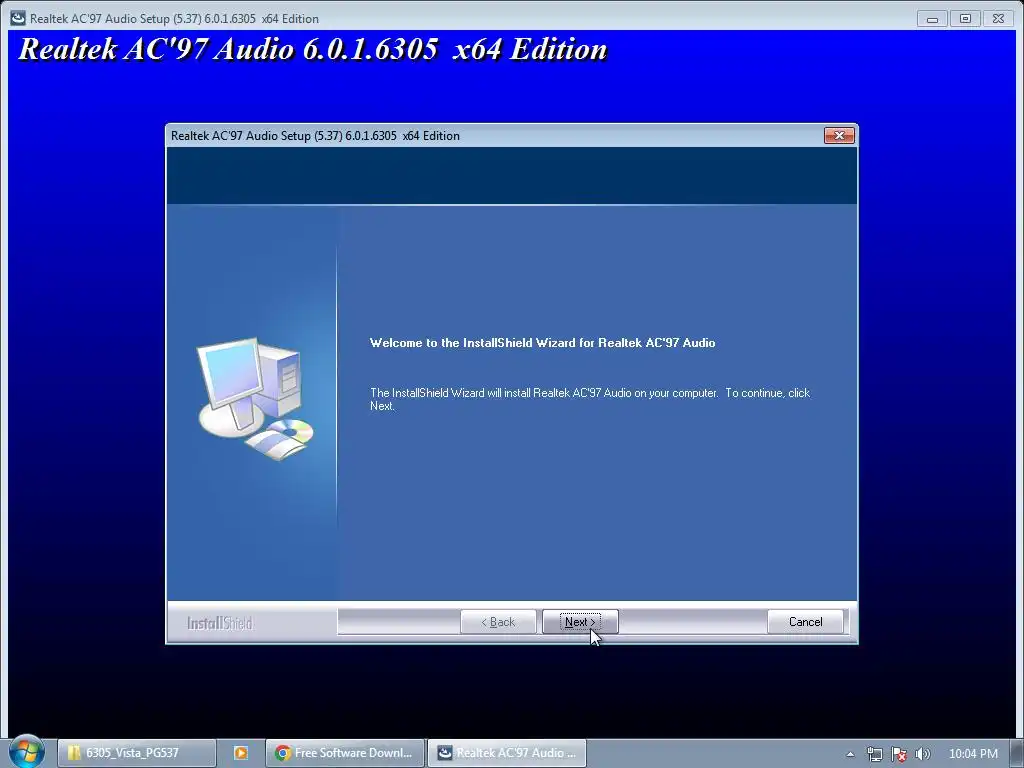
Task: Open the Action Center flag icon
Action: [899, 754]
